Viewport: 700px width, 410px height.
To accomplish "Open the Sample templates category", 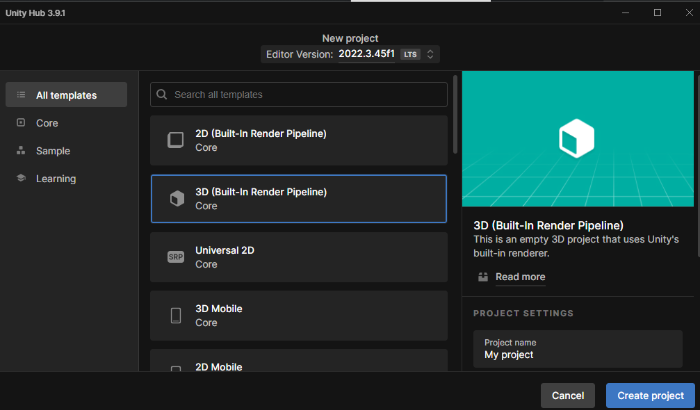I will click(x=66, y=151).
